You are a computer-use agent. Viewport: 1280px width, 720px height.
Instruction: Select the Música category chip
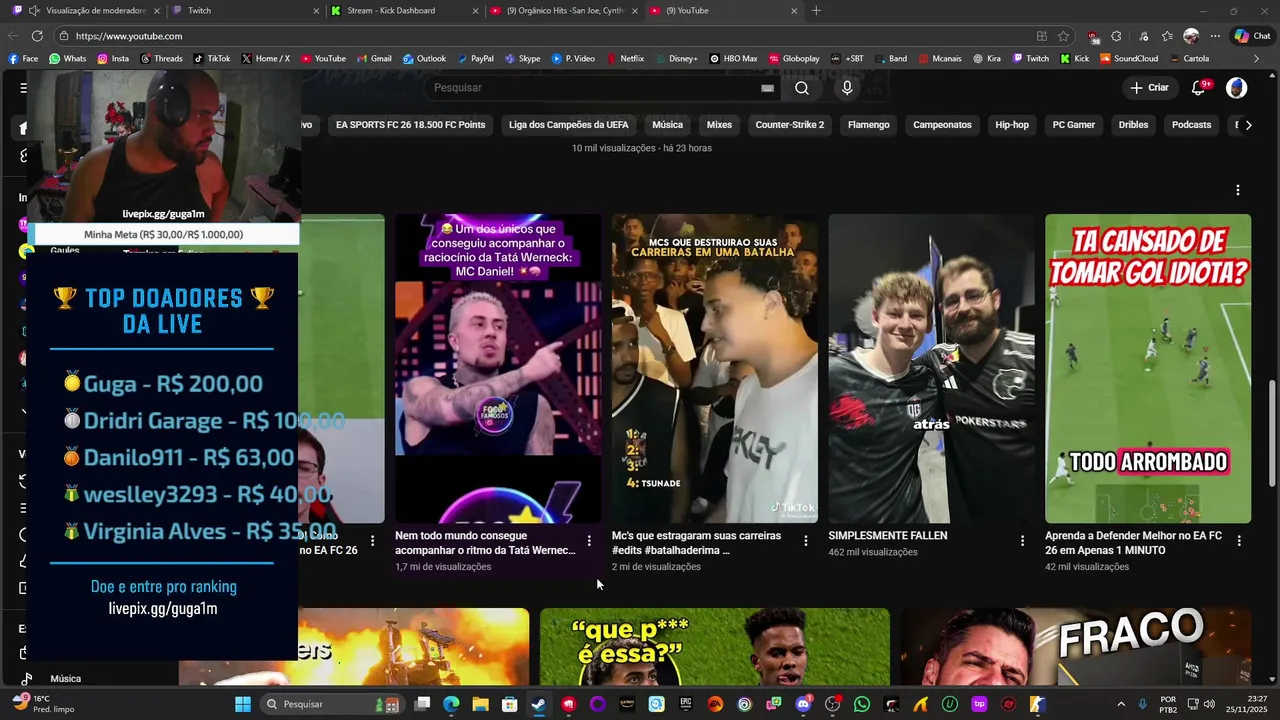click(667, 125)
